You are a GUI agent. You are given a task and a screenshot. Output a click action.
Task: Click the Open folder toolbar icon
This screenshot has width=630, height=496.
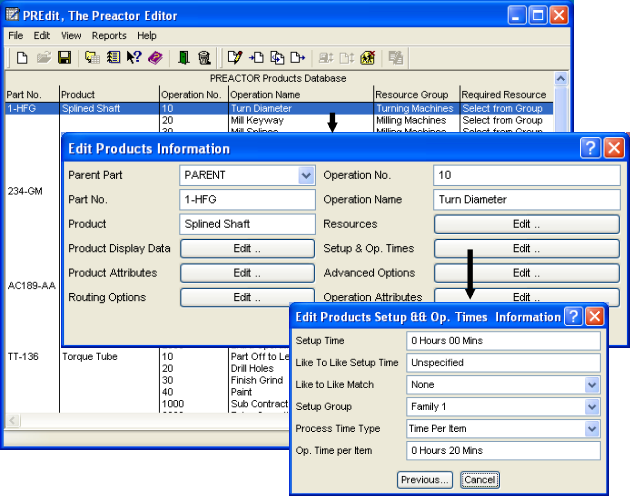[x=43, y=58]
